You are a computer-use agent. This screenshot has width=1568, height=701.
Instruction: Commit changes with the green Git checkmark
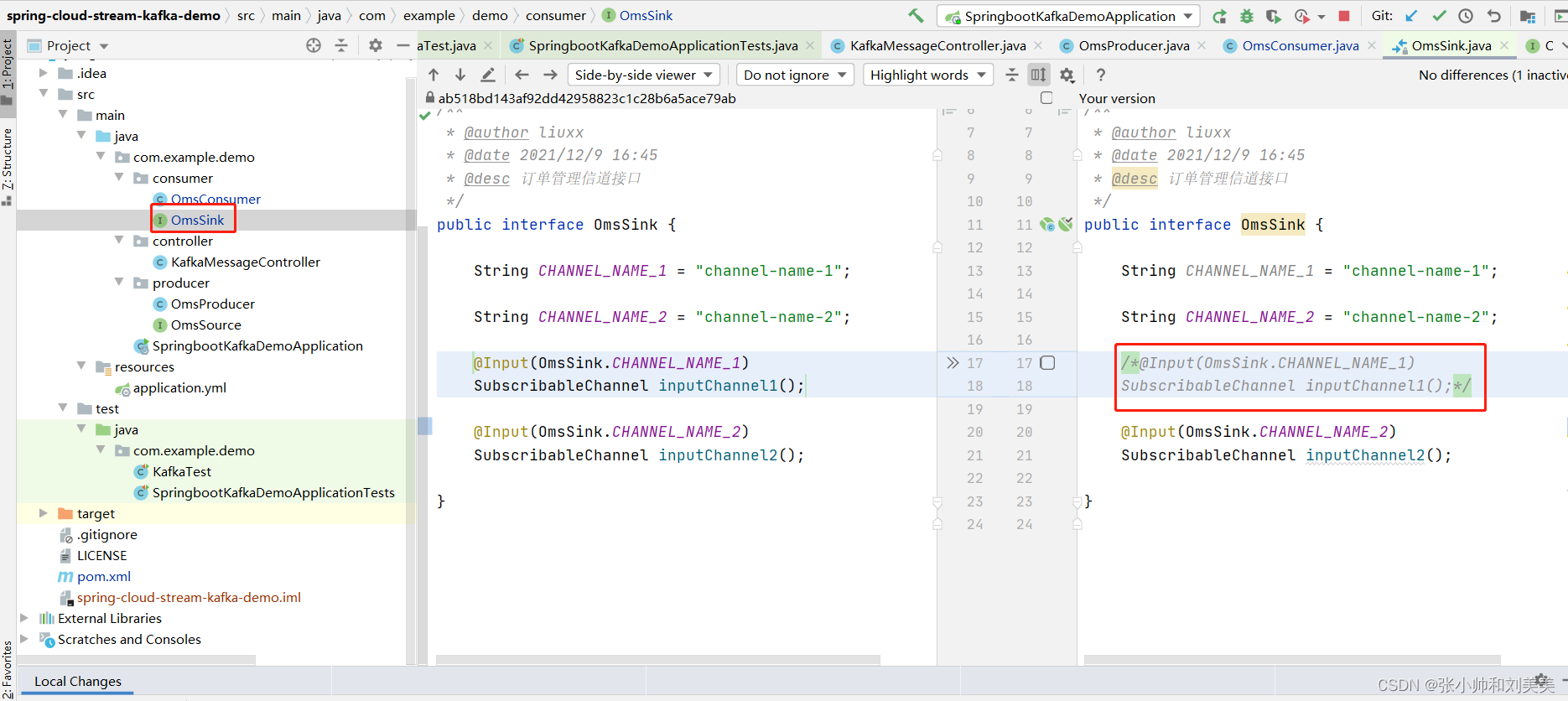(1439, 16)
